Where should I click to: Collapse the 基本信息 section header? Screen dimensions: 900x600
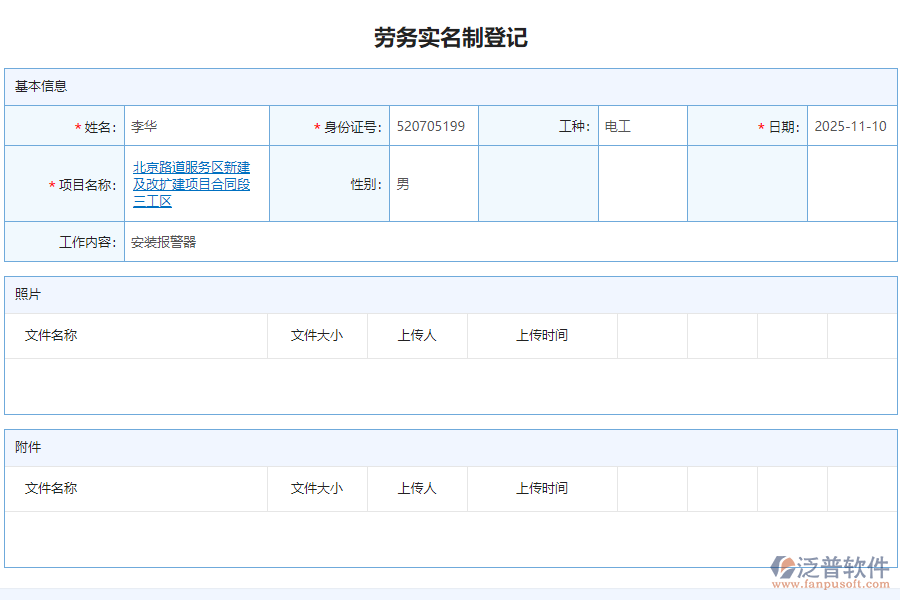pos(40,86)
